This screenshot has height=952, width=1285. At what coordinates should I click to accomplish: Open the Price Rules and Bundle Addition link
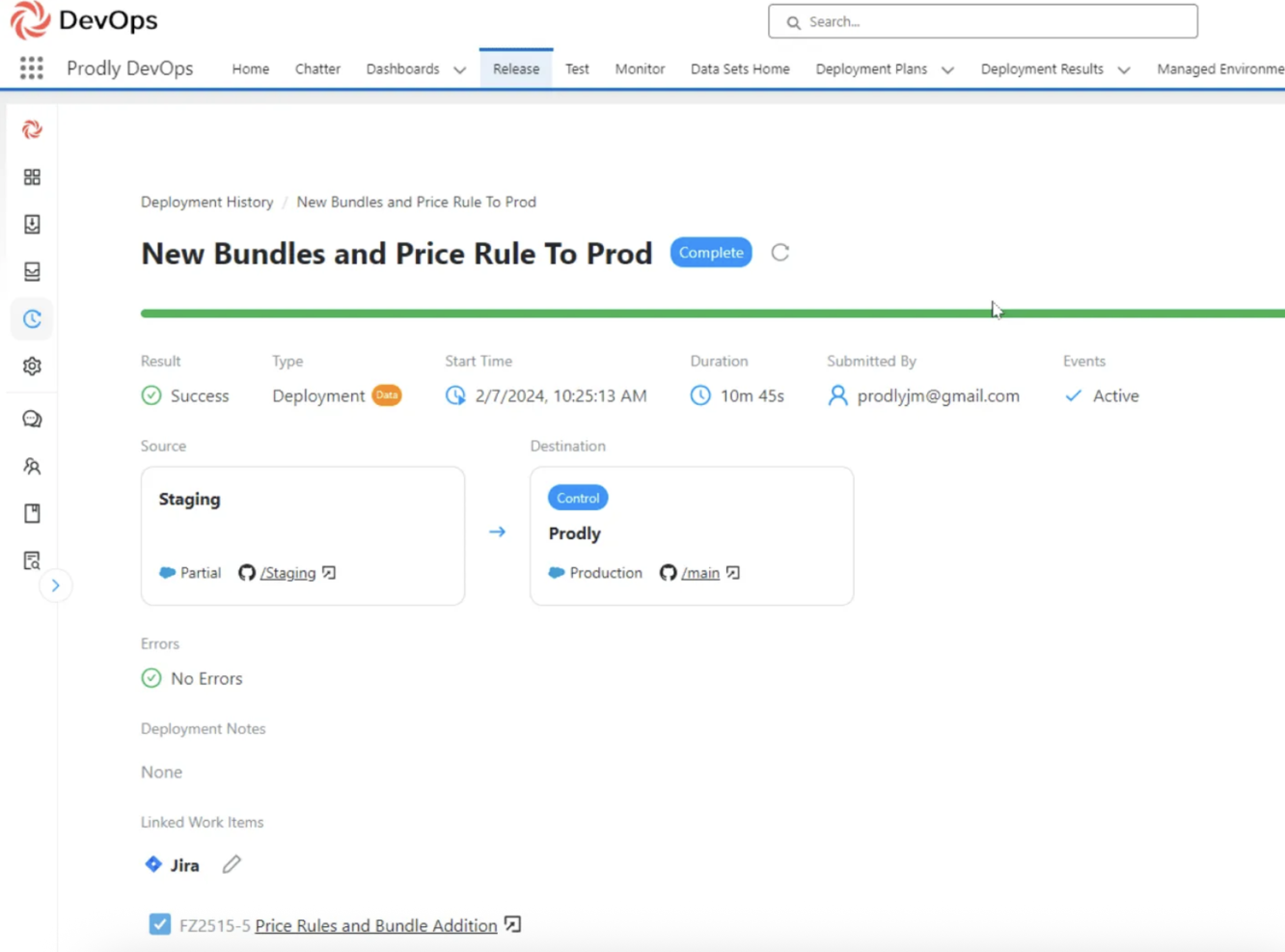[x=375, y=925]
